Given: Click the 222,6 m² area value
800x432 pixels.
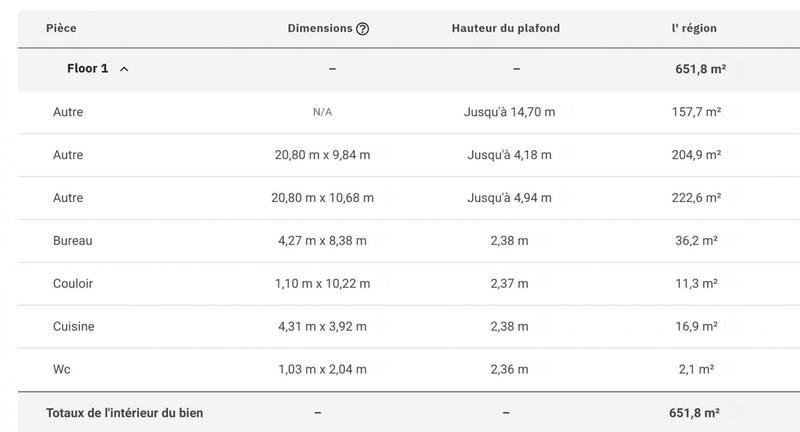Looking at the screenshot, I should [696, 198].
